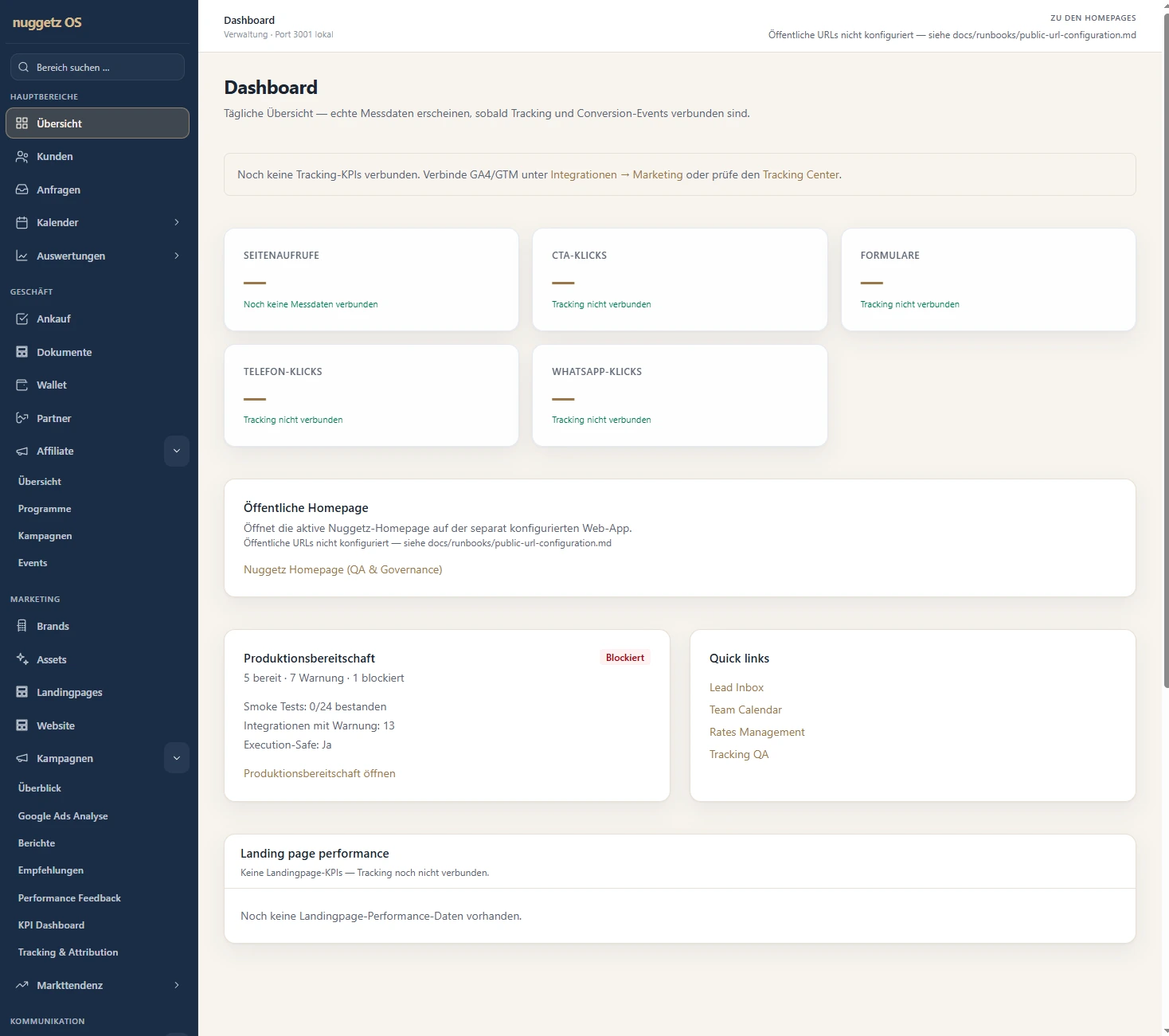Expand the Auswertungen submenu chevron
This screenshot has width=1169, height=1036.
pyautogui.click(x=177, y=256)
